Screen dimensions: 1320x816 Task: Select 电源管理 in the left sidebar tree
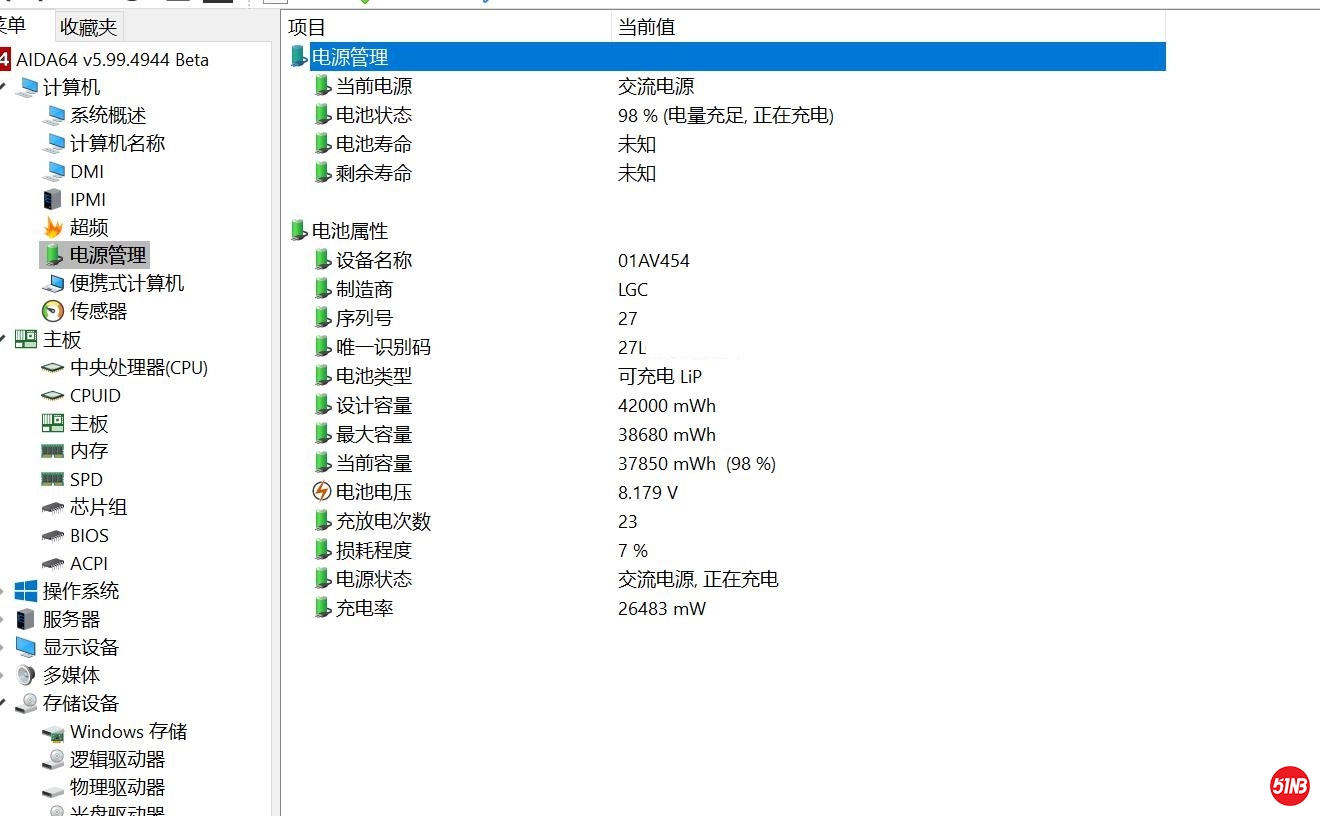(108, 255)
